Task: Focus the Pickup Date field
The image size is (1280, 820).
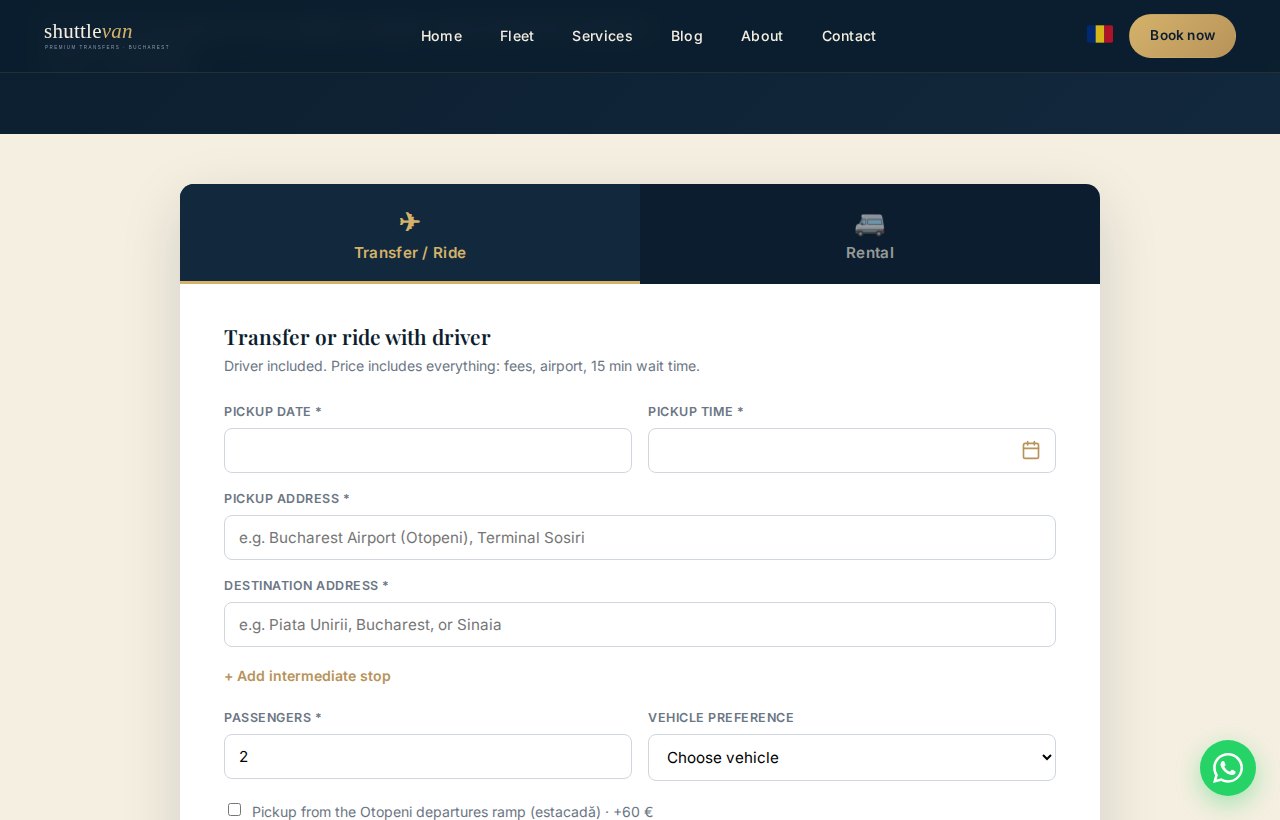Action: tap(428, 450)
